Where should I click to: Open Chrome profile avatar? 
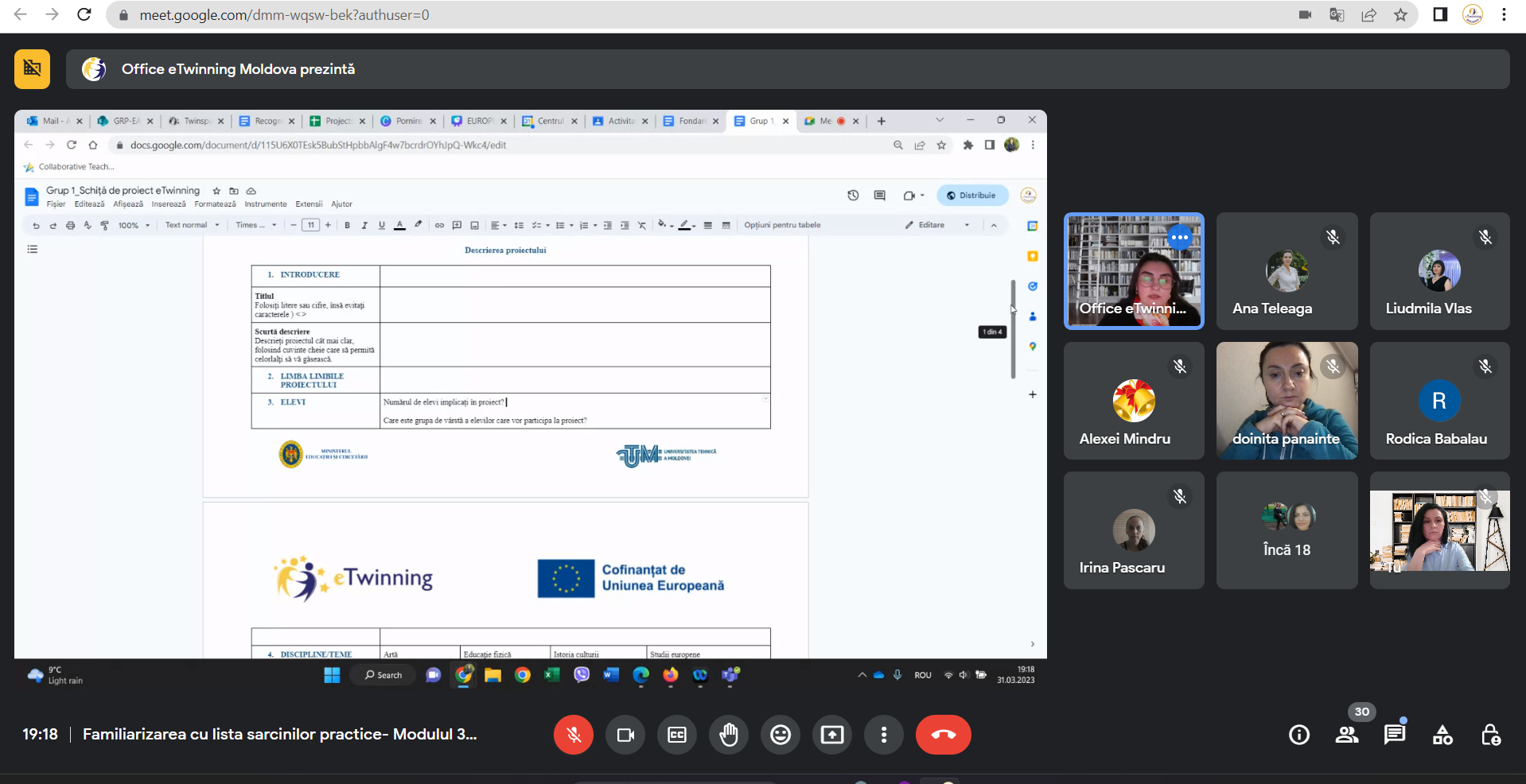tap(1473, 15)
